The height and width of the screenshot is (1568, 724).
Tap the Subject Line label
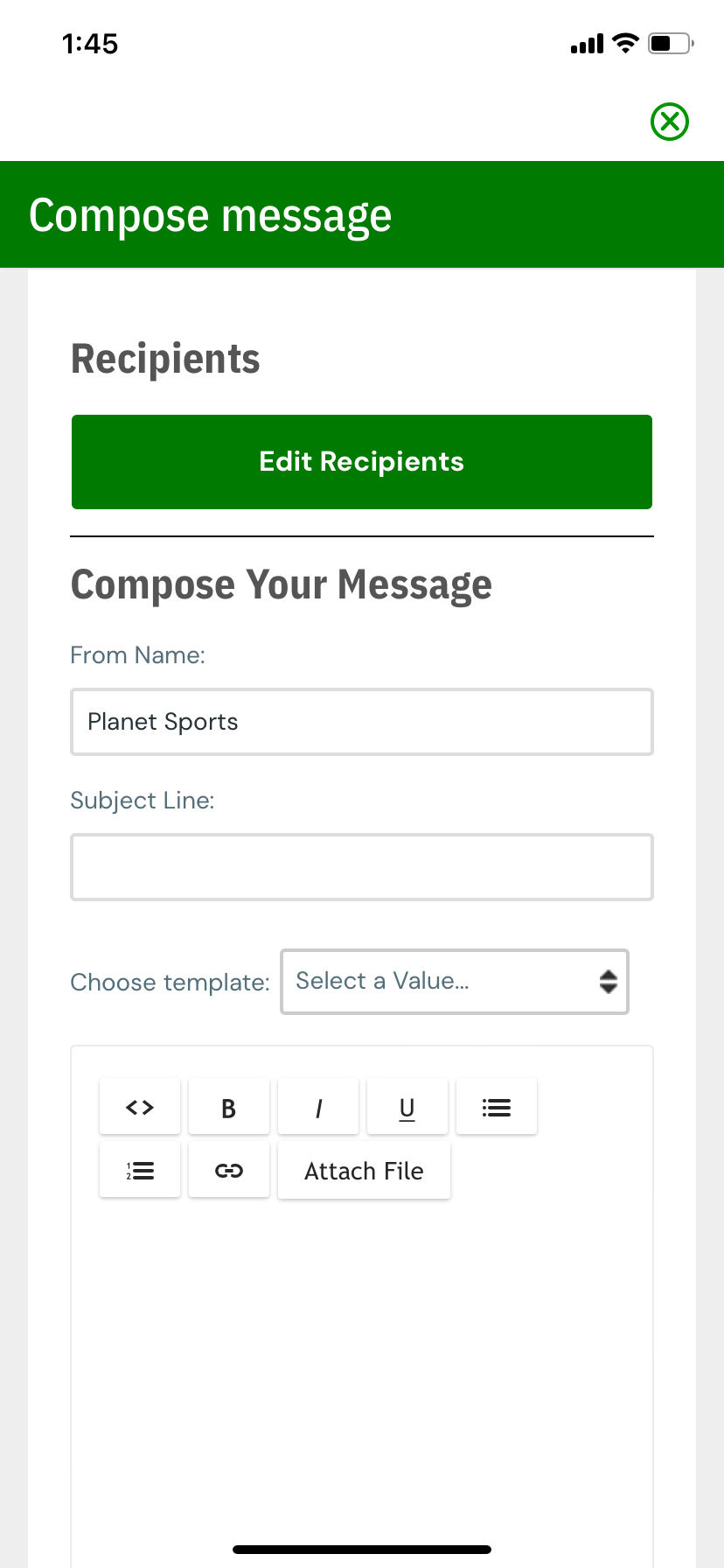(143, 801)
